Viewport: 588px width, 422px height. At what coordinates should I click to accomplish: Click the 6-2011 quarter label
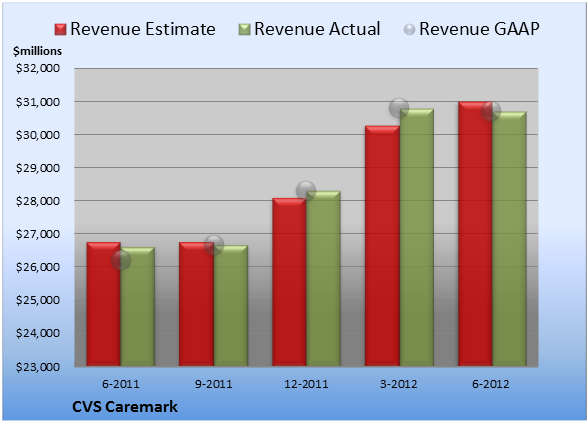click(x=121, y=384)
